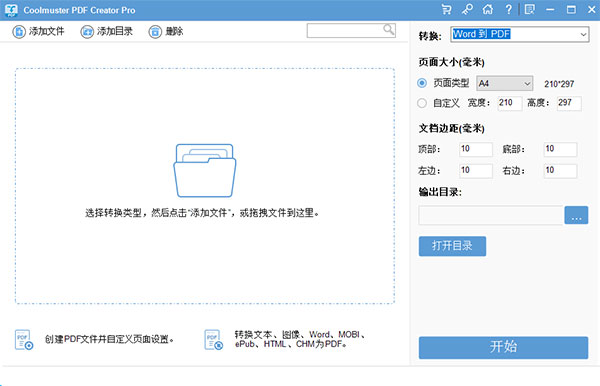Click the Delete trash icon in toolbar
The width and height of the screenshot is (600, 386).
click(x=155, y=32)
